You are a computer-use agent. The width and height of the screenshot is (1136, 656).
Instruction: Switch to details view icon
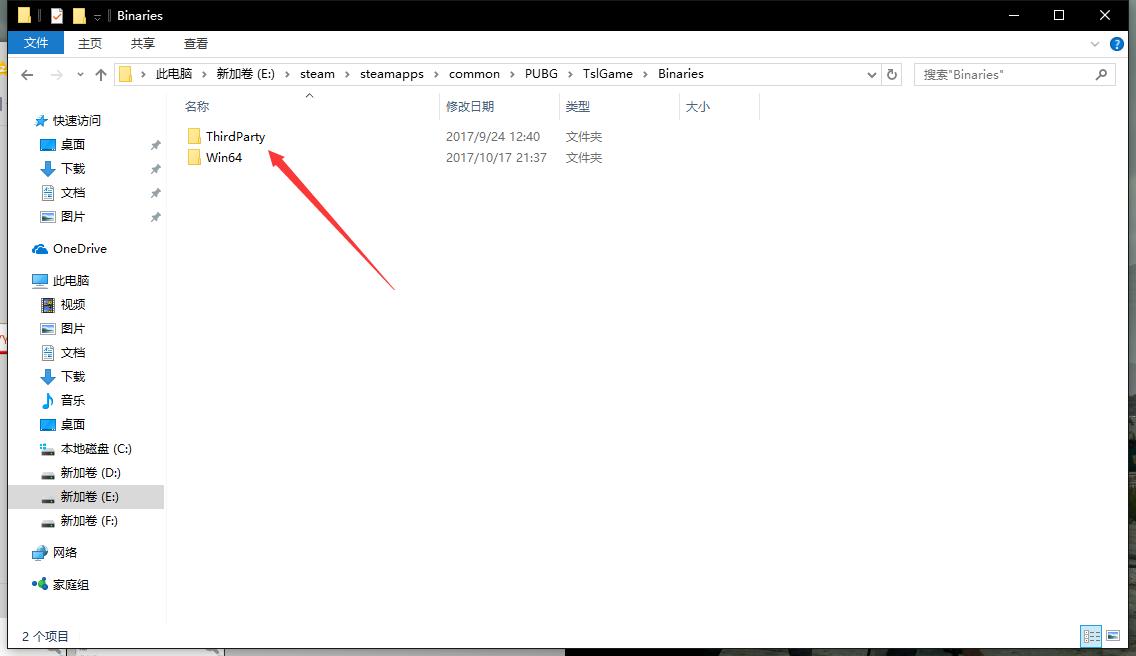pyautogui.click(x=1091, y=636)
